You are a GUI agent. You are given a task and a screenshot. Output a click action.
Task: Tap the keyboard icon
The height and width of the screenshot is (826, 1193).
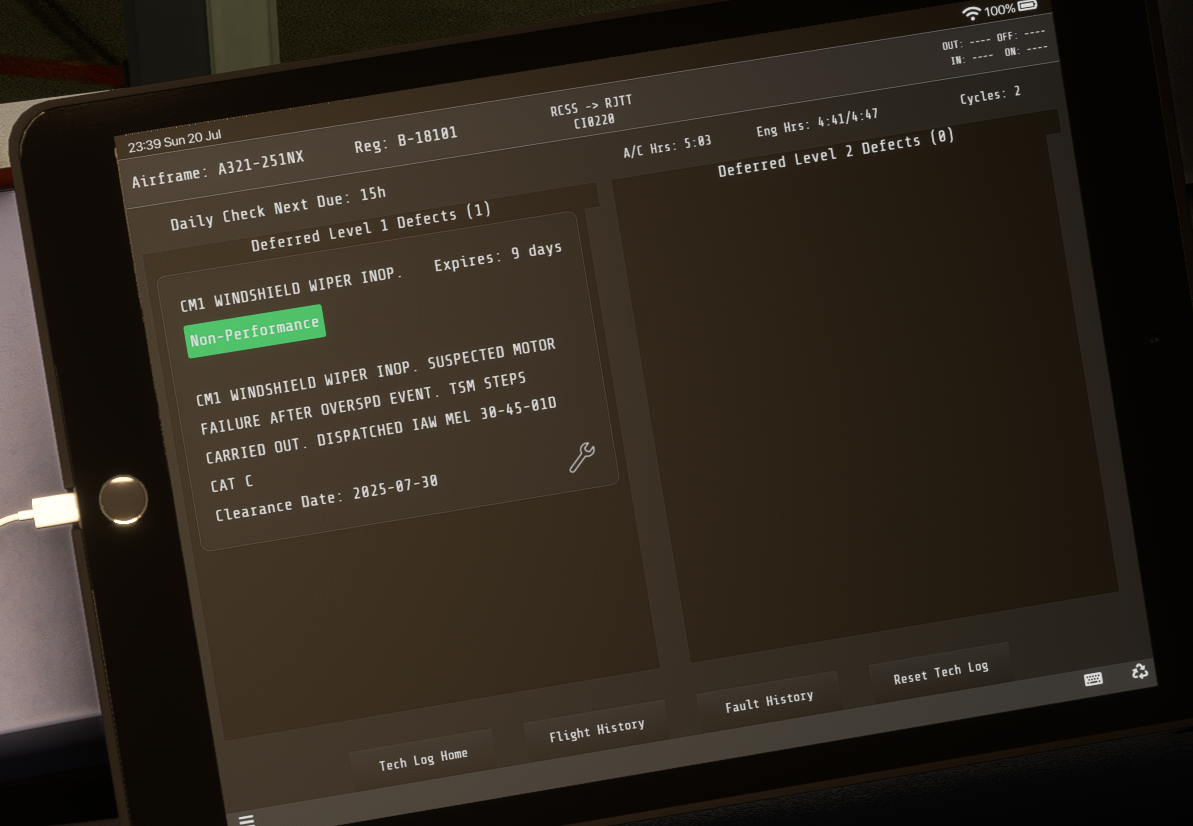tap(1093, 679)
